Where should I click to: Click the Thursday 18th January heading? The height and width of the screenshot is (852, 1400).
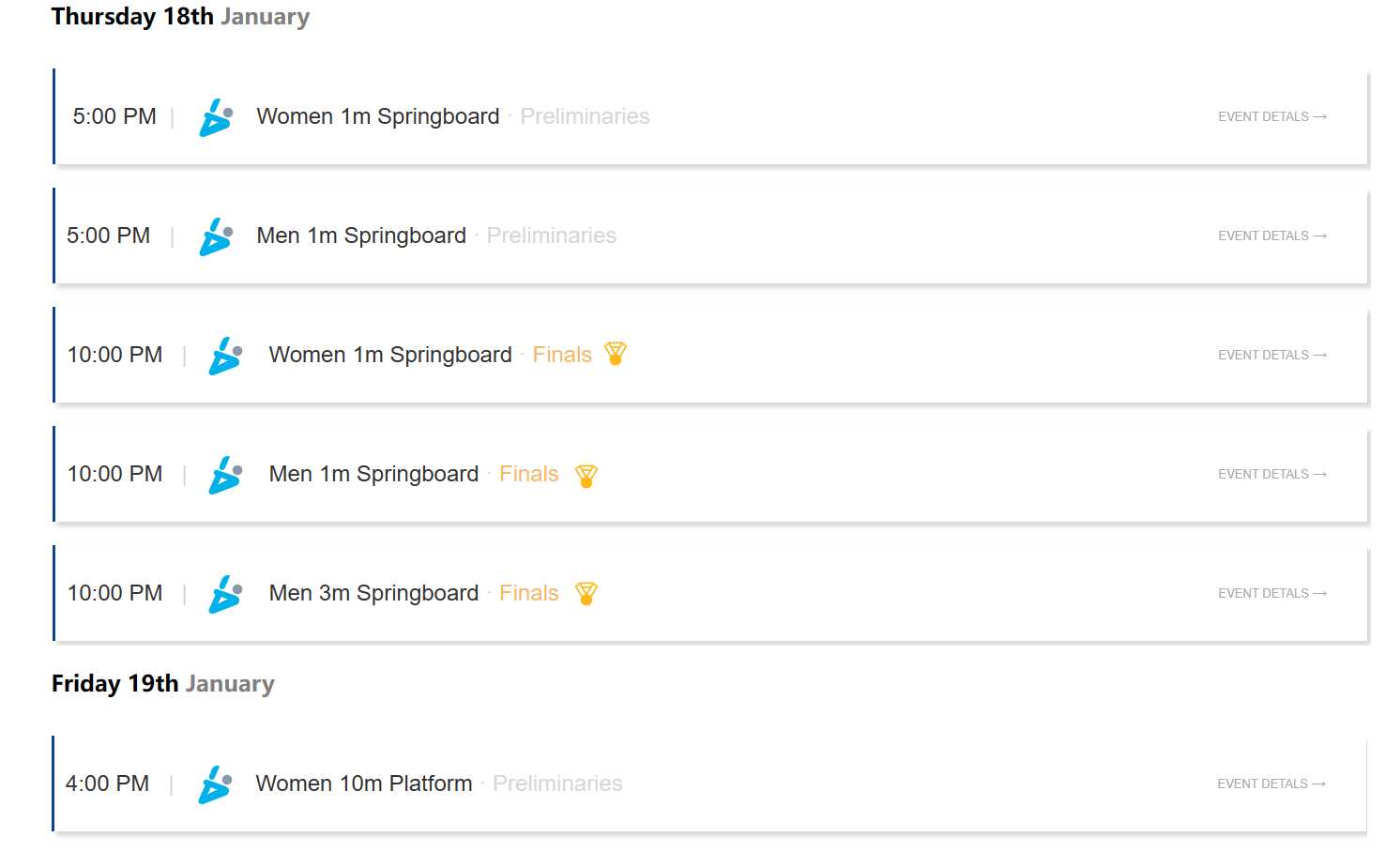tap(180, 17)
